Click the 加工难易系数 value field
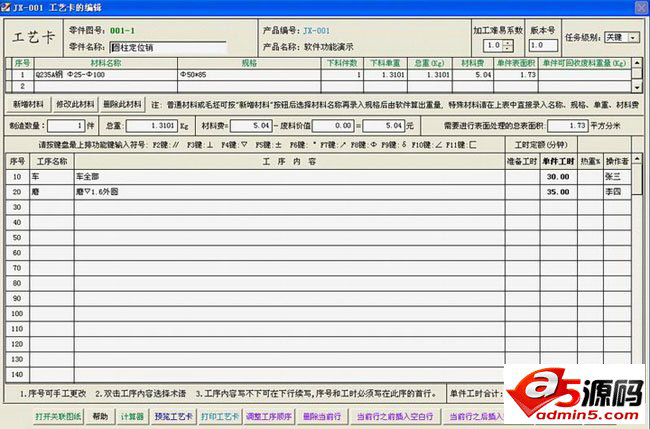Image resolution: width=650 pixels, height=429 pixels. coord(493,45)
